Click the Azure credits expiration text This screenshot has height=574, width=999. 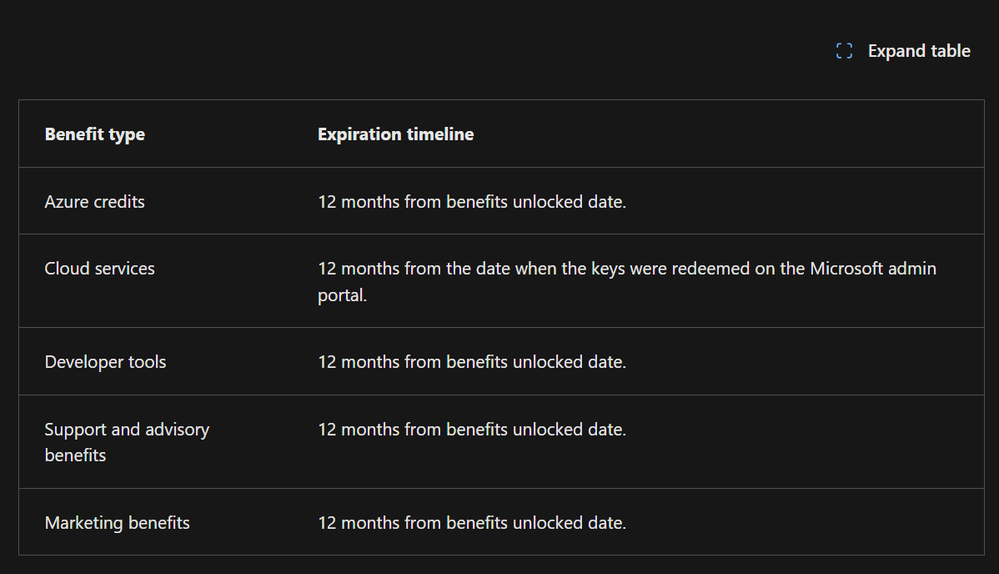(472, 202)
